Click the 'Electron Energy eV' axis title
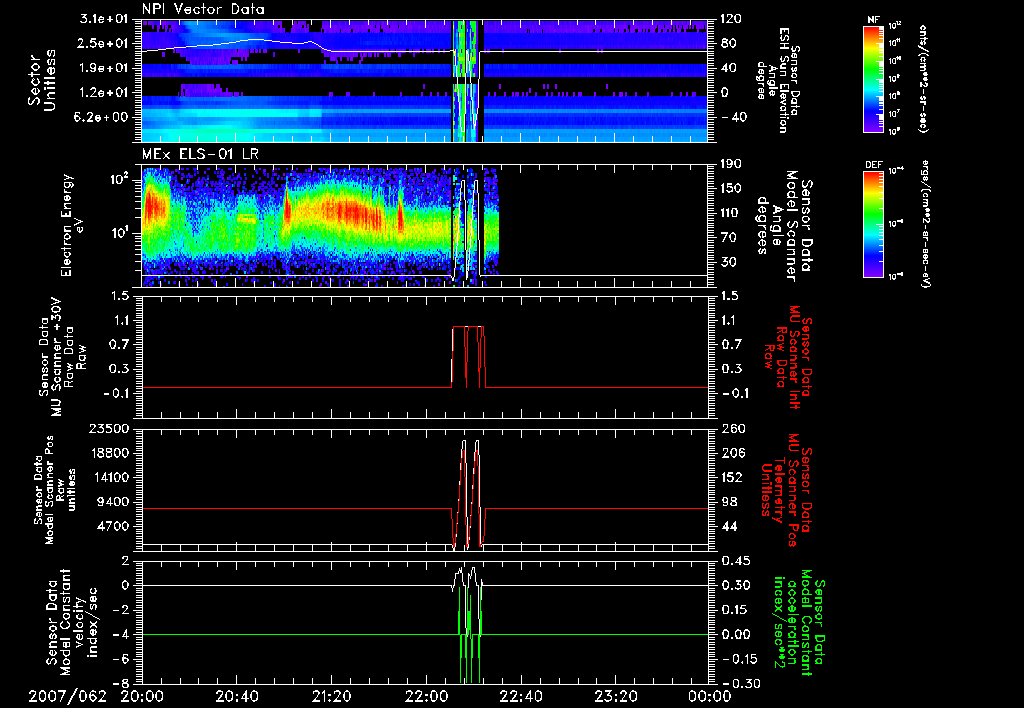The height and width of the screenshot is (708, 1024). coord(73,225)
